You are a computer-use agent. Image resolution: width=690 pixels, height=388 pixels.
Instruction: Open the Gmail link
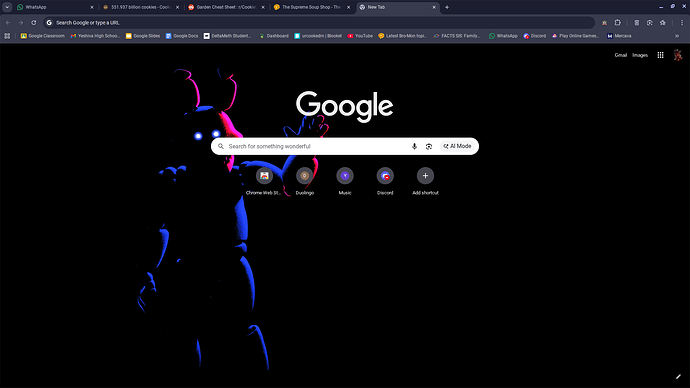click(x=620, y=55)
